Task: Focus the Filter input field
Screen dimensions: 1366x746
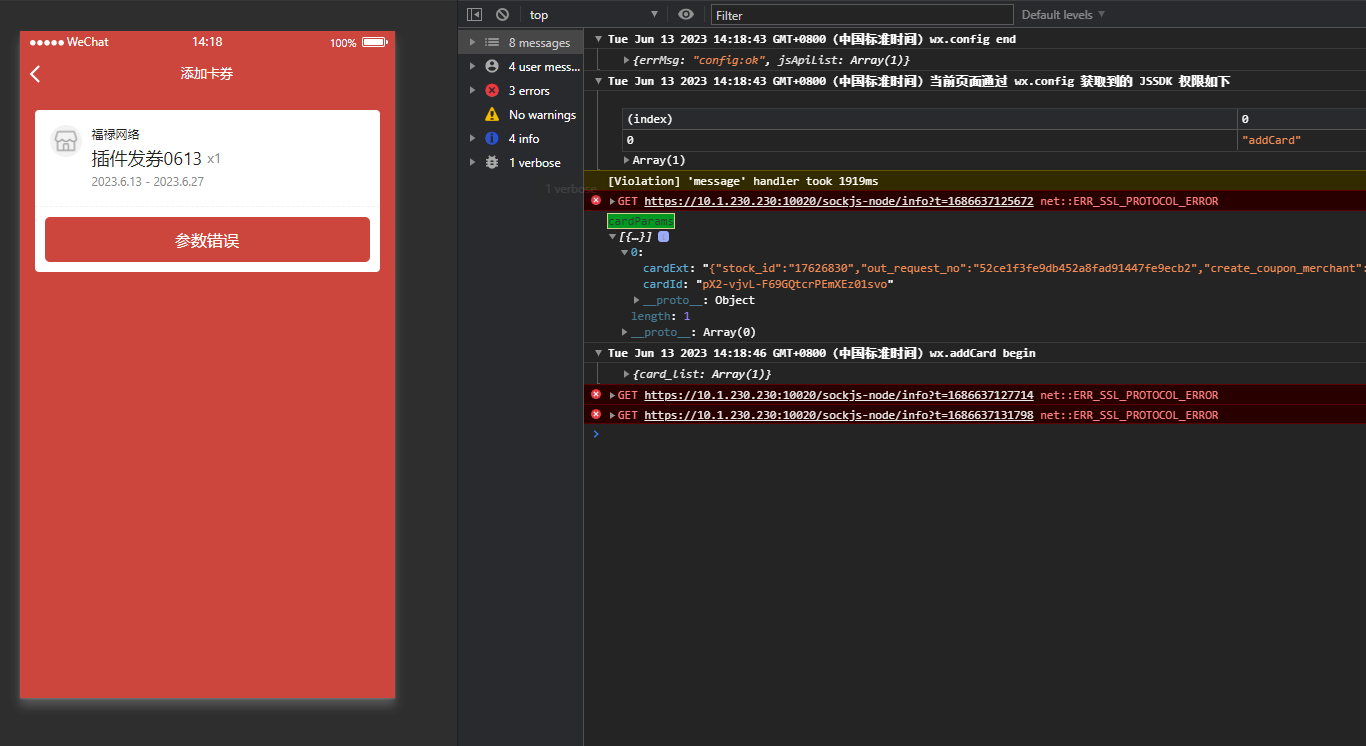Action: (x=862, y=15)
